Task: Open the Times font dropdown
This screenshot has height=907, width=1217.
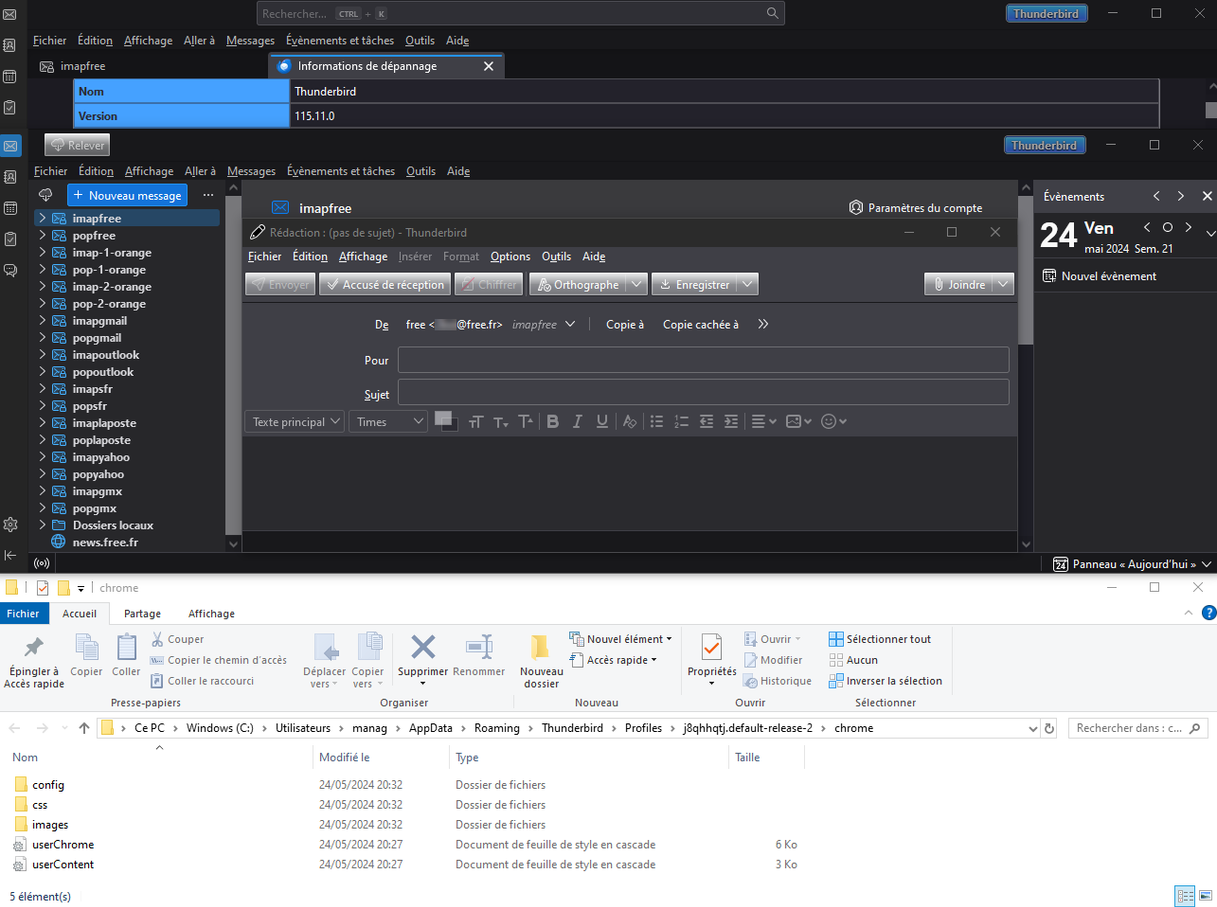Action: [x=388, y=422]
